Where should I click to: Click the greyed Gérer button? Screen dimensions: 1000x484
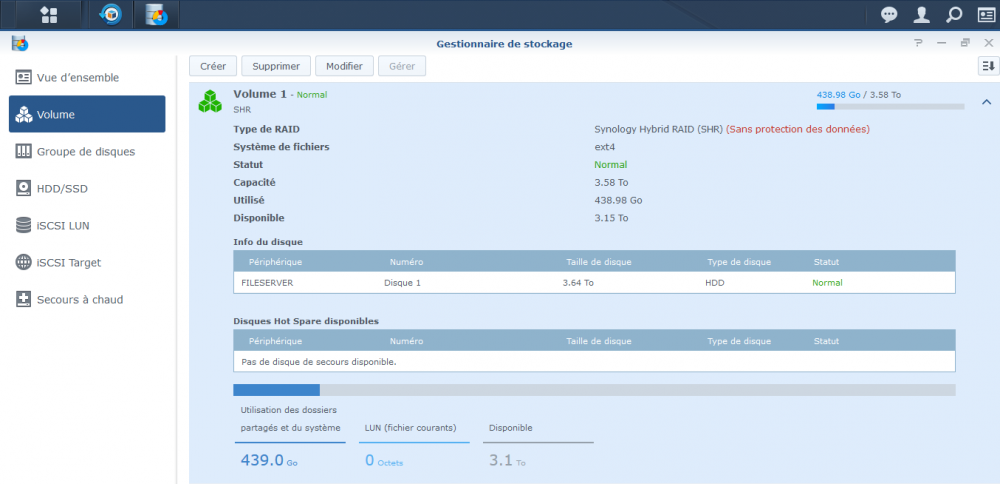[x=402, y=66]
